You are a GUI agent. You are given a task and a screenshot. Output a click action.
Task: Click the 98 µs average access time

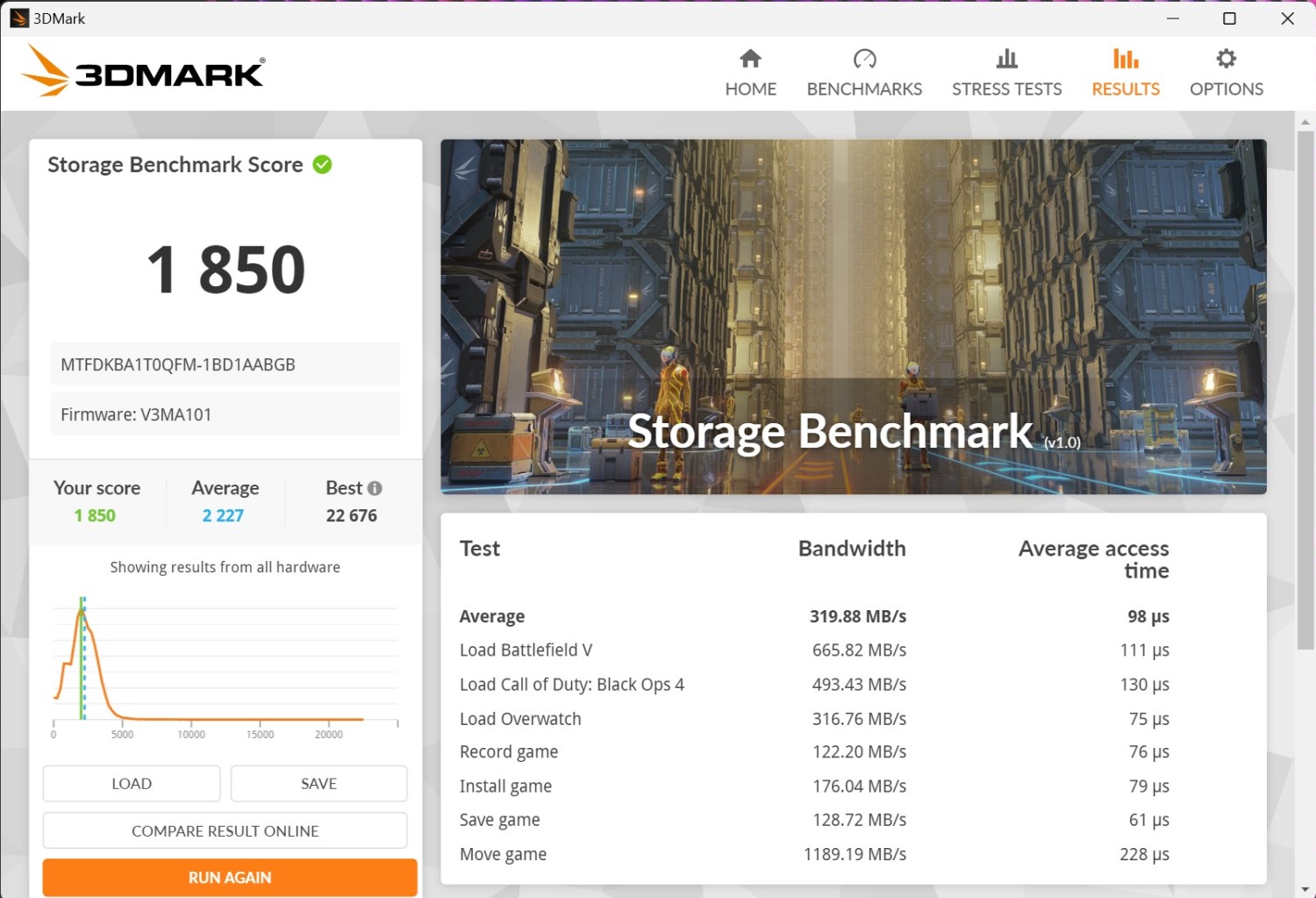click(1148, 616)
